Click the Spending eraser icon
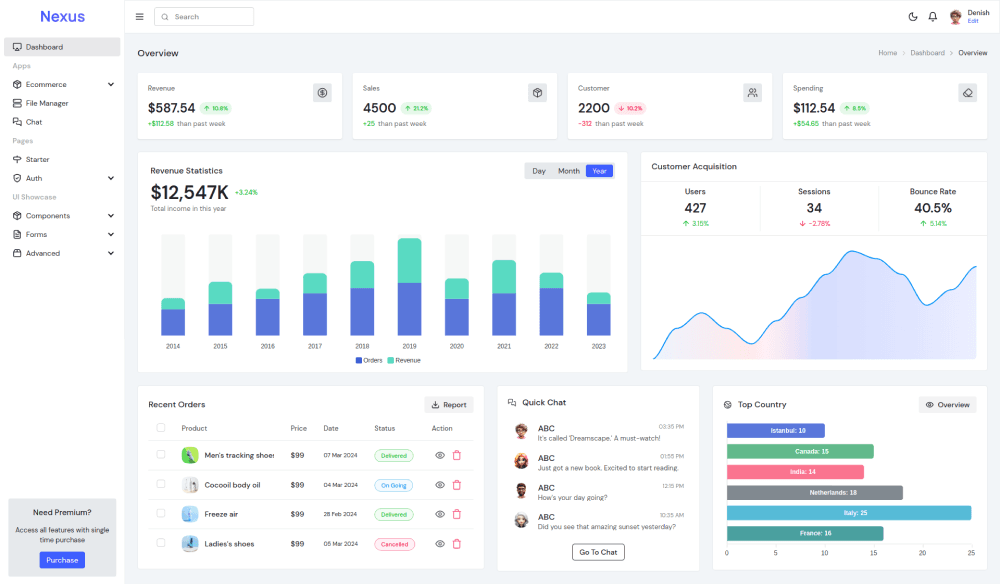This screenshot has width=1000, height=585. 967,93
